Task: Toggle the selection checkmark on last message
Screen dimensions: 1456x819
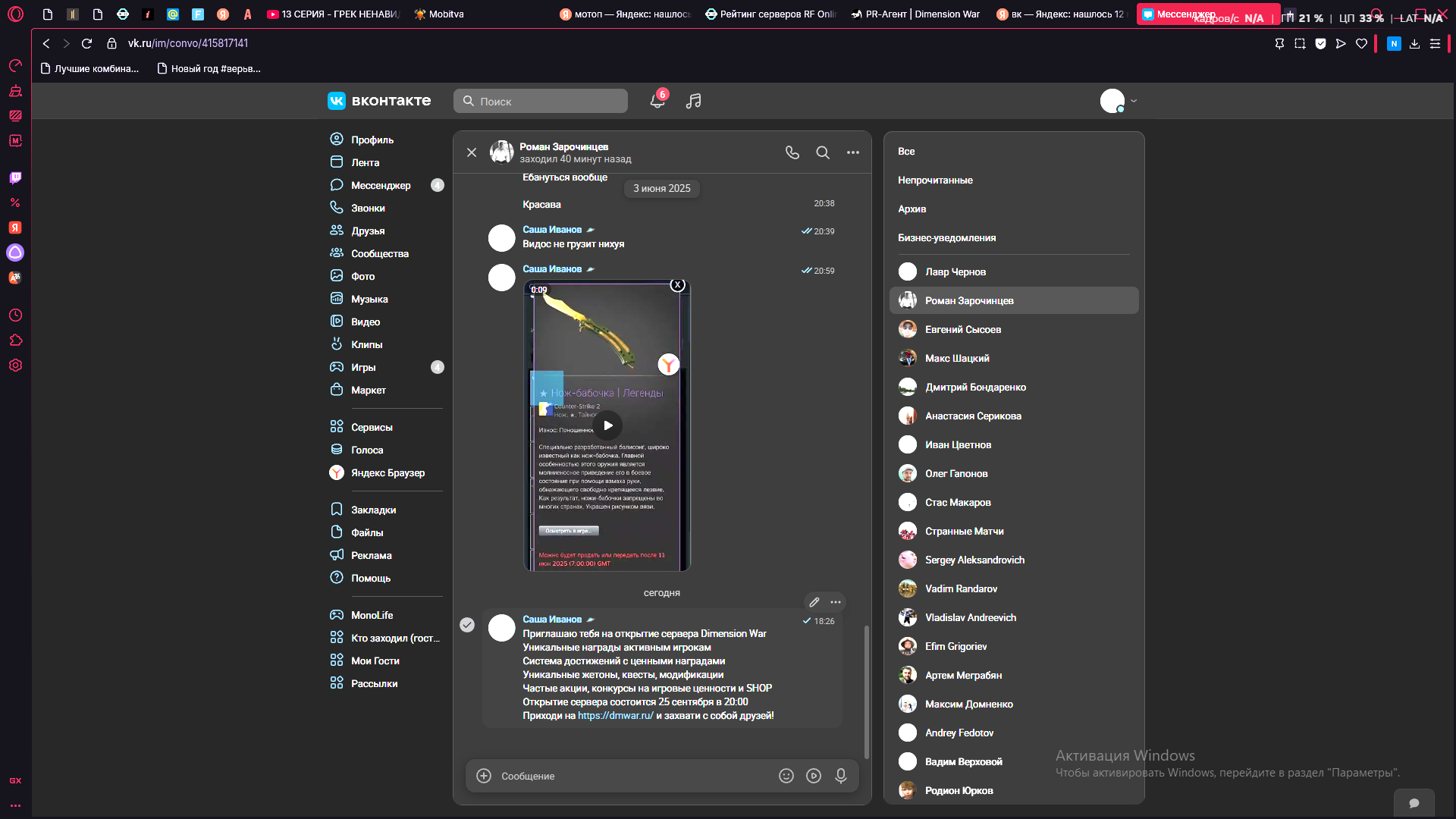Action: pyautogui.click(x=467, y=625)
